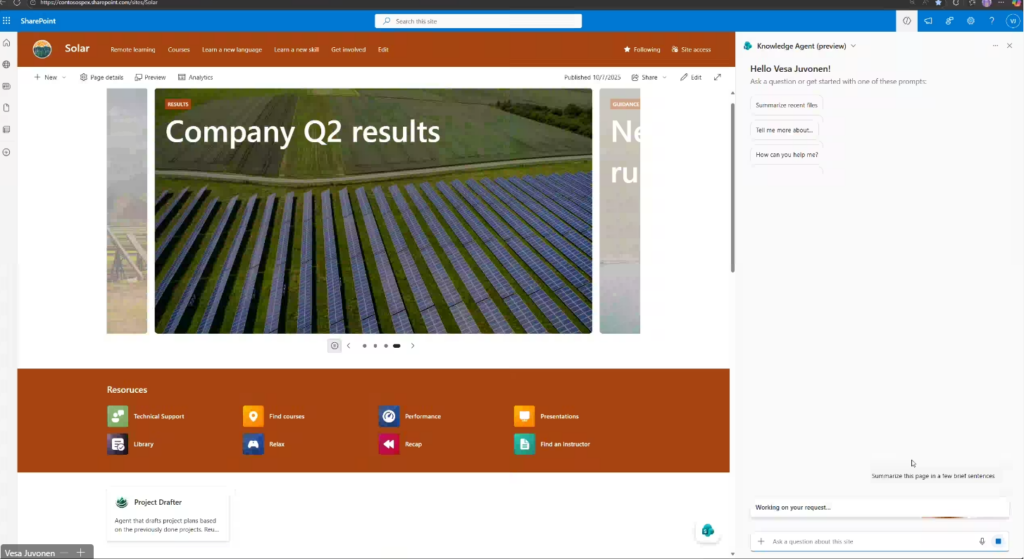Open the Performance gauge icon link
Image resolution: width=1024 pixels, height=559 pixels.
389,416
